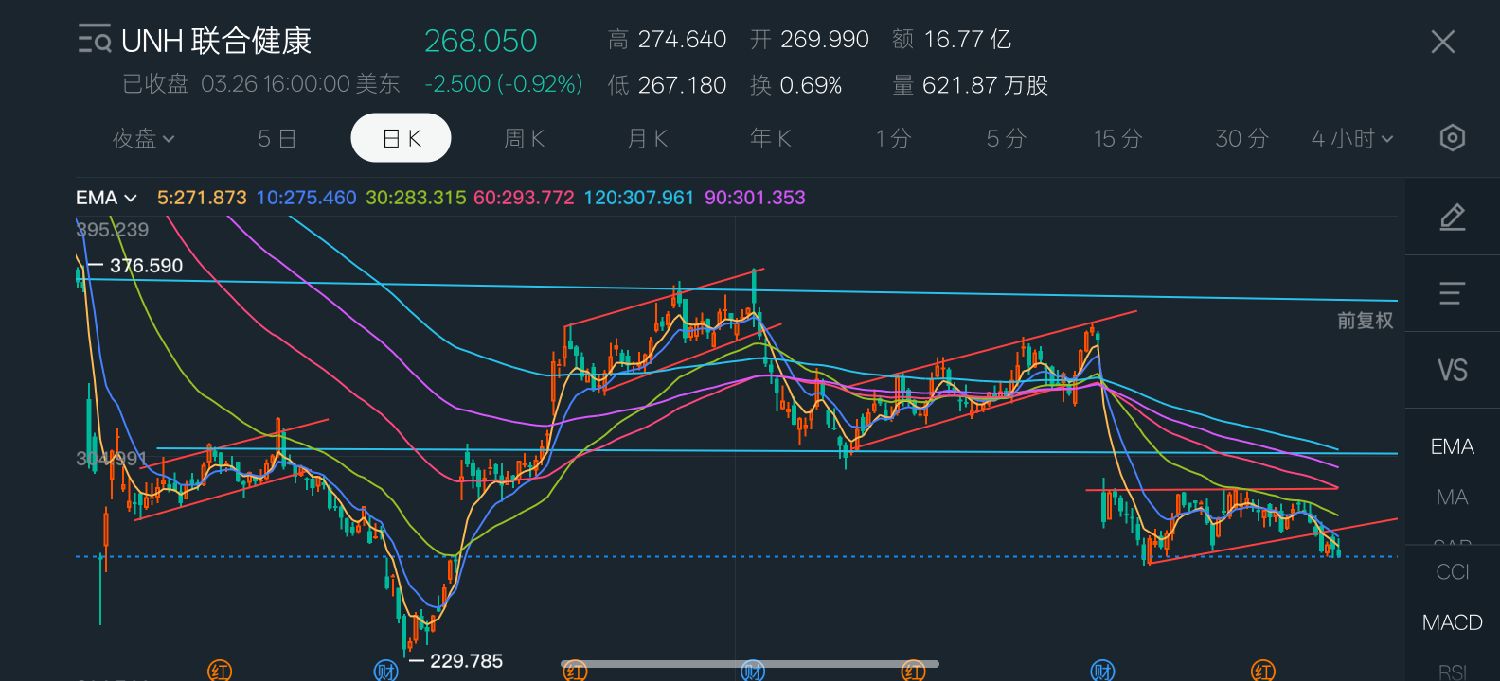Select the 月K monthly chart tab
This screenshot has height=681, width=1500.
(647, 139)
